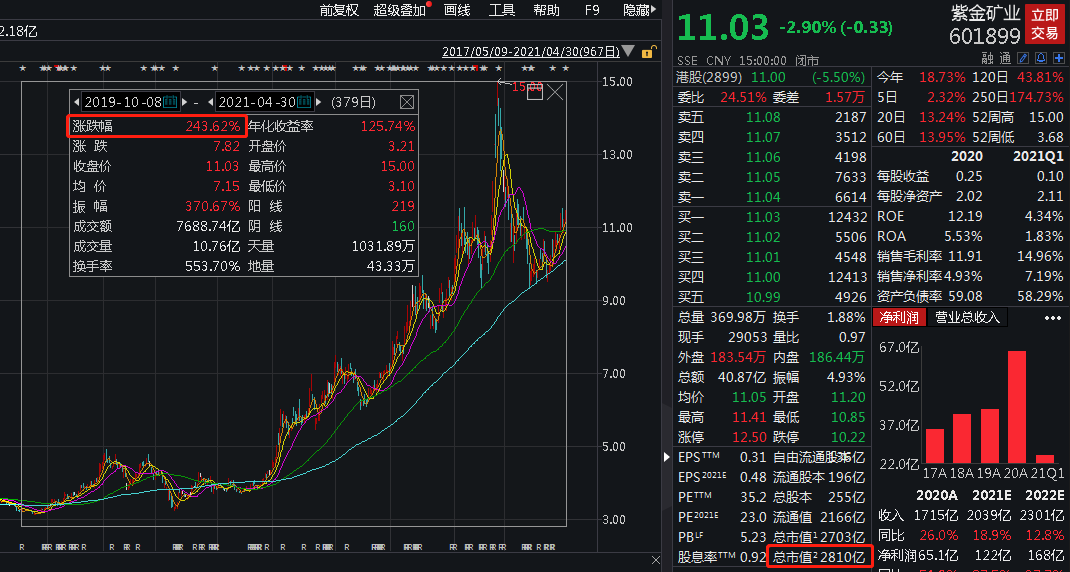
Task: Open the 帮助 help menu
Action: pos(547,10)
